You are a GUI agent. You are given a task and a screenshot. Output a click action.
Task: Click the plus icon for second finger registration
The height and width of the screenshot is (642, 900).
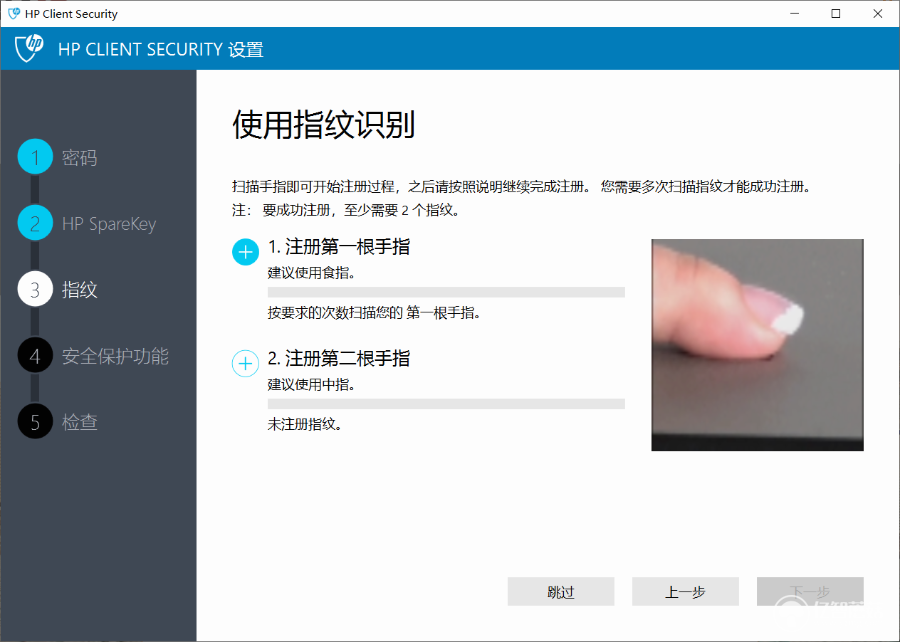pyautogui.click(x=245, y=363)
